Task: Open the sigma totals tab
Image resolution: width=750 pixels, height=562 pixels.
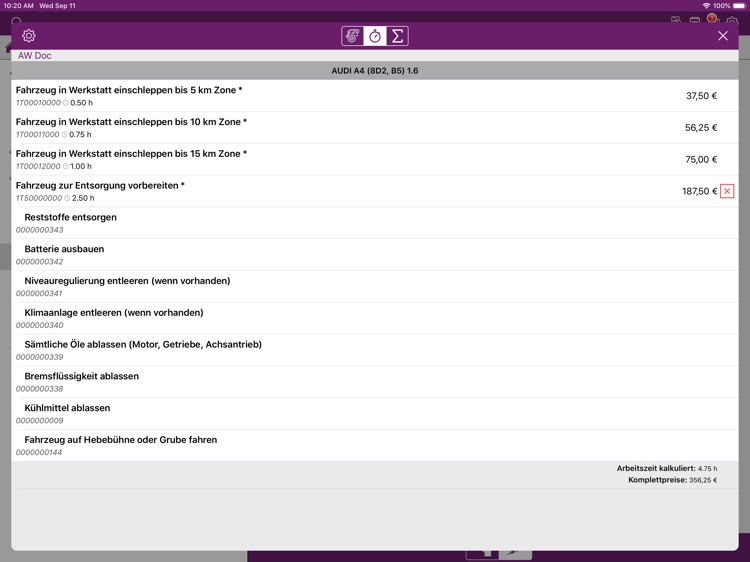Action: (x=397, y=36)
